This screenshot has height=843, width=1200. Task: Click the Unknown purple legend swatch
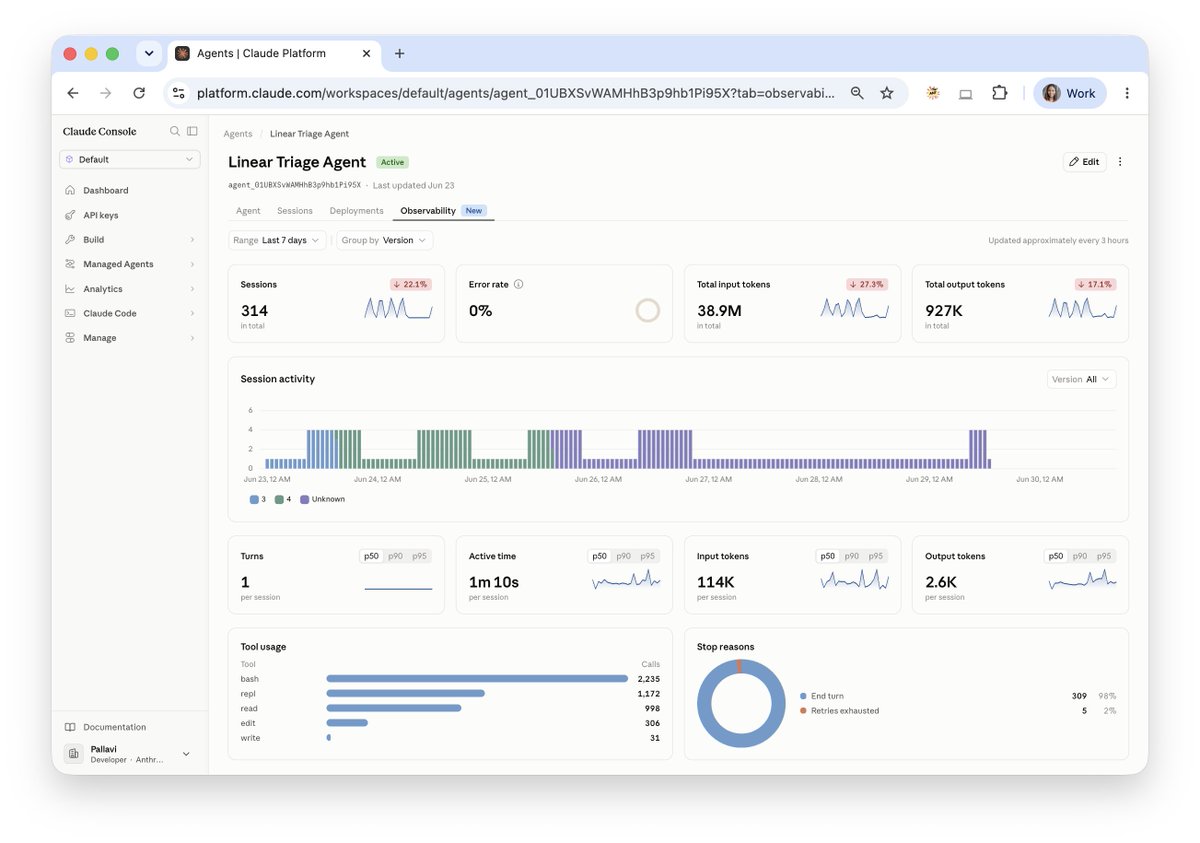304,499
